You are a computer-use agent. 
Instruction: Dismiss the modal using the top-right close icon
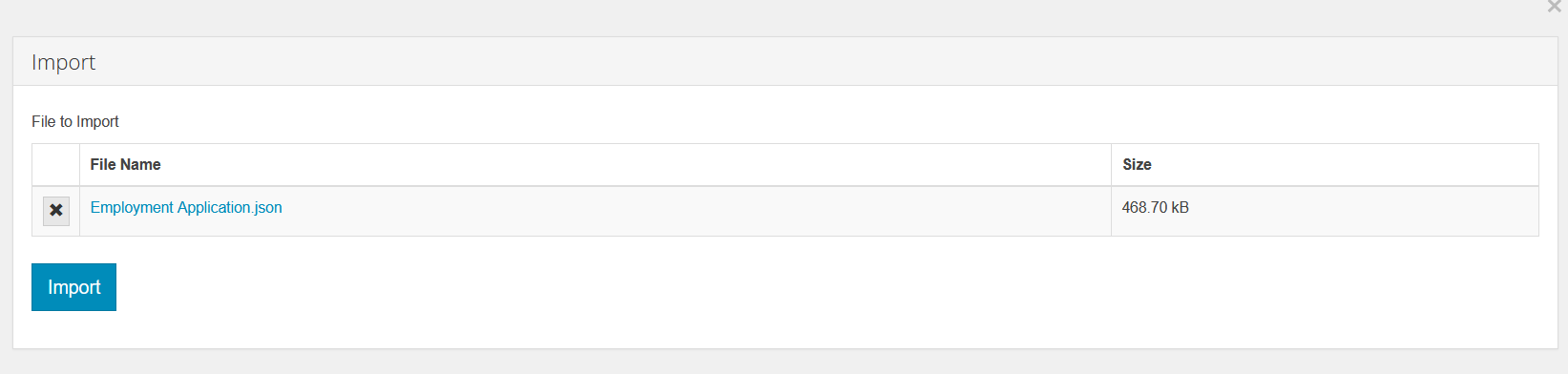1554,7
